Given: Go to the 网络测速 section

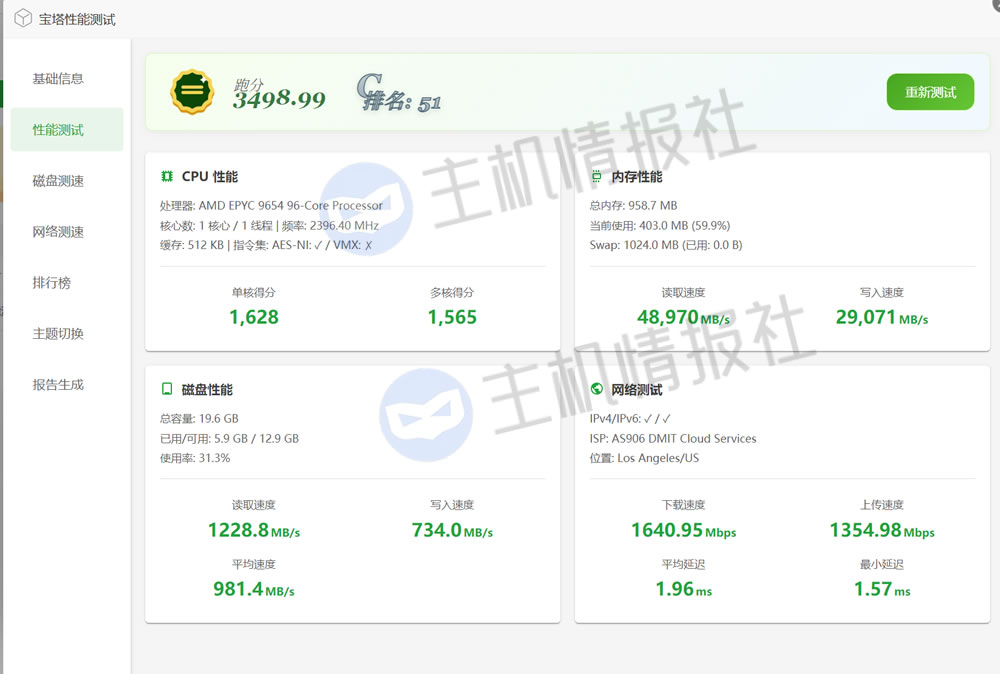Looking at the screenshot, I should pyautogui.click(x=58, y=232).
